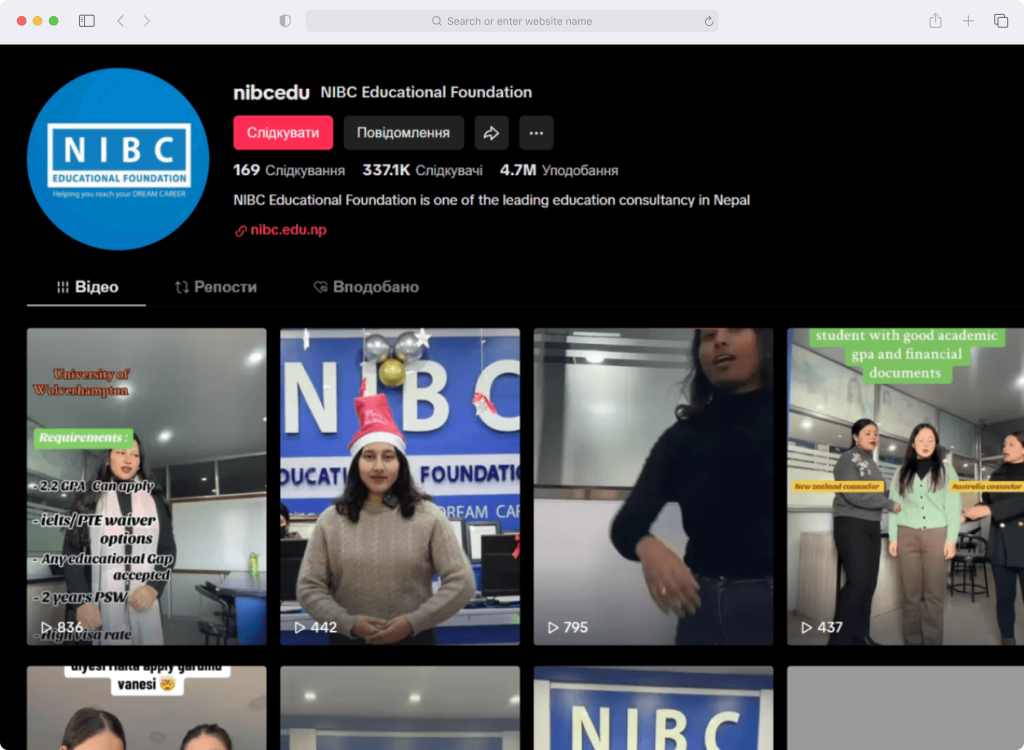Go back with the left arrow

(121, 21)
